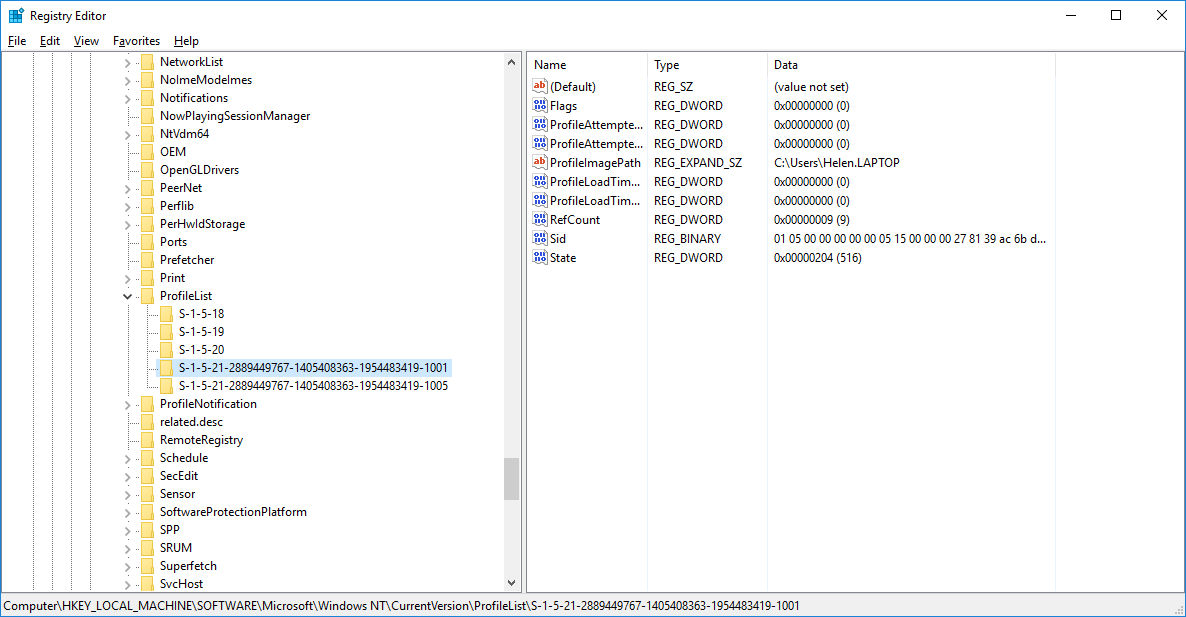Select the C:\Users\Helen.LAPTOP data cell
Screen dimensions: 1186x617
837,163
